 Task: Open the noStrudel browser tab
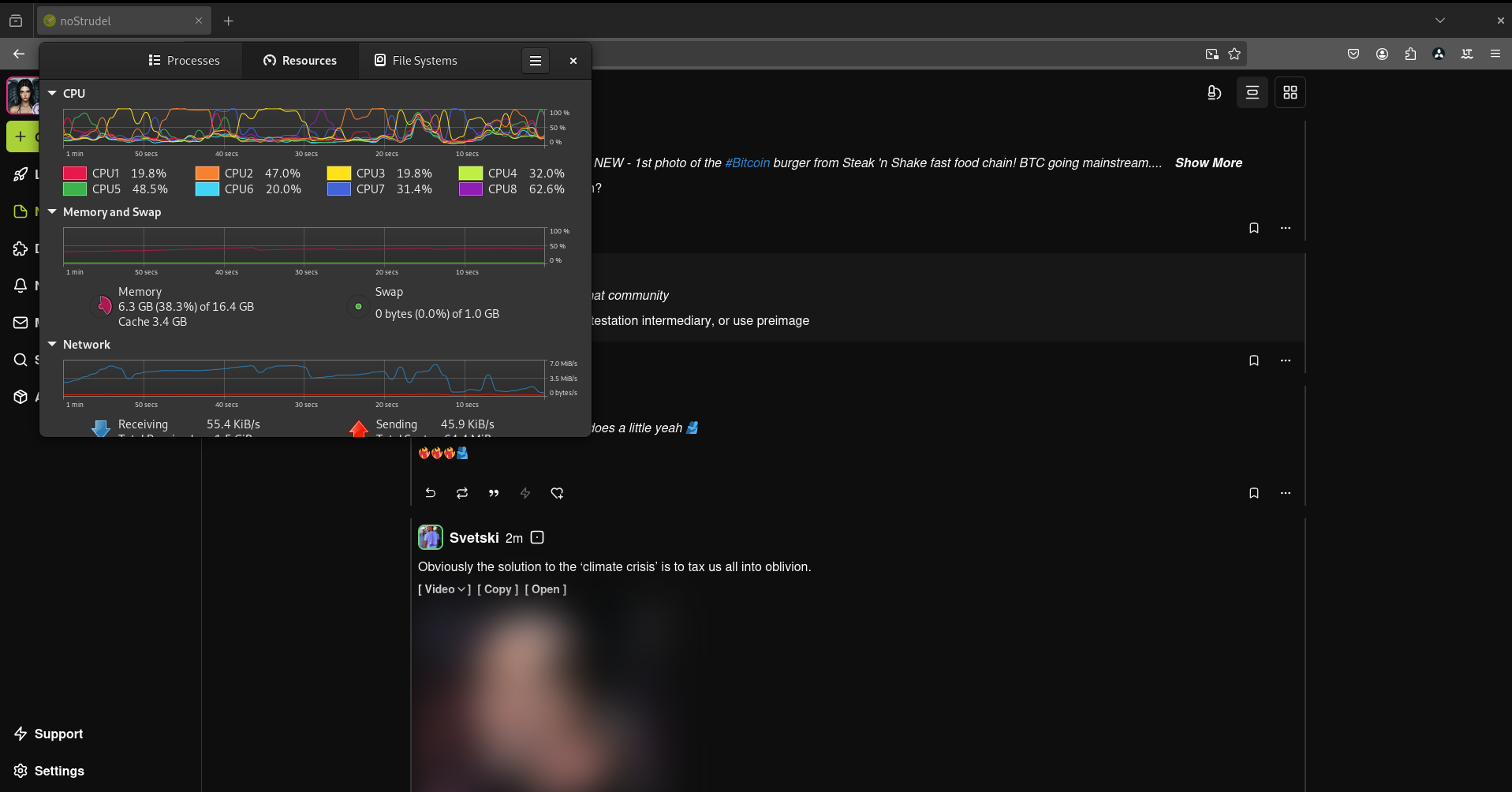coord(124,21)
